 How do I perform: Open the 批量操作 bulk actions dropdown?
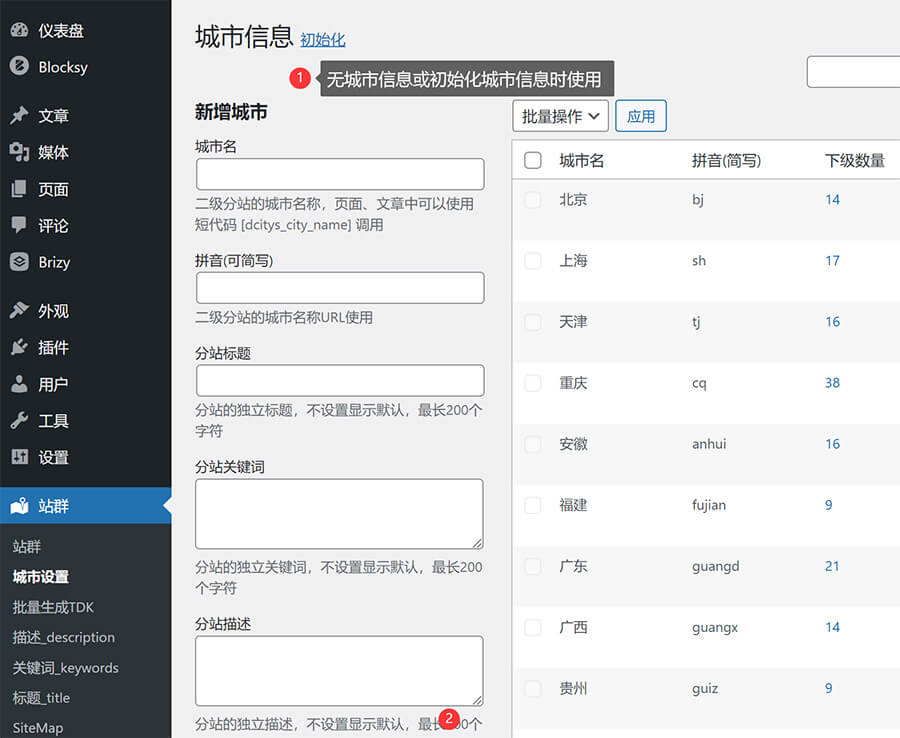(560, 116)
